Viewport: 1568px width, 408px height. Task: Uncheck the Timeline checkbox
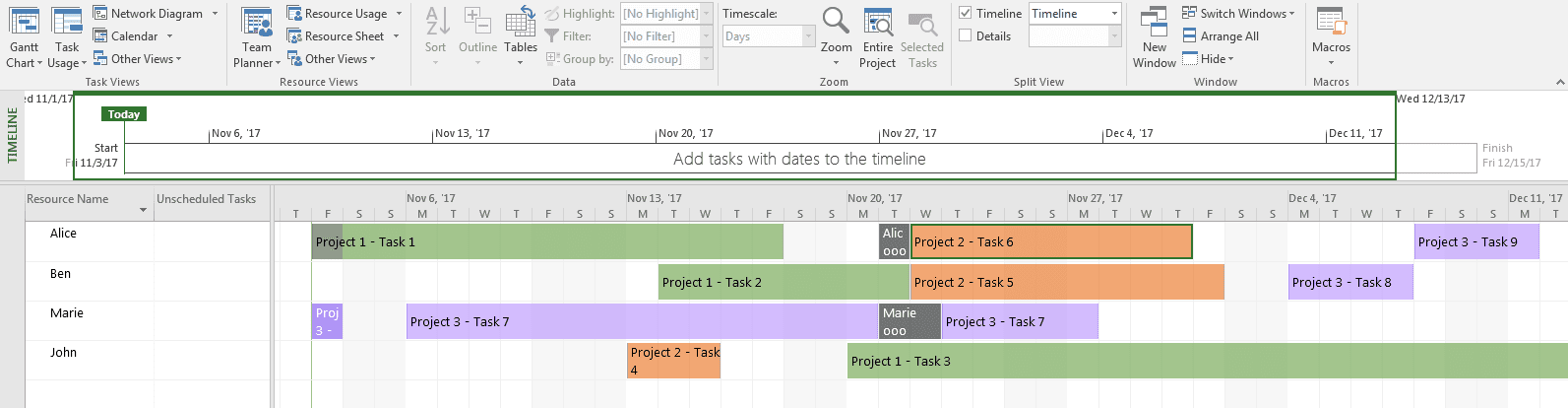coord(966,14)
